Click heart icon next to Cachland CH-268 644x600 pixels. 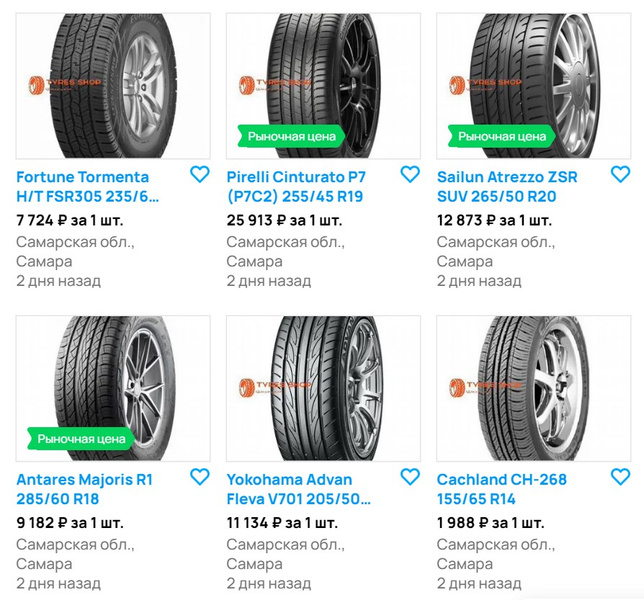coord(620,476)
